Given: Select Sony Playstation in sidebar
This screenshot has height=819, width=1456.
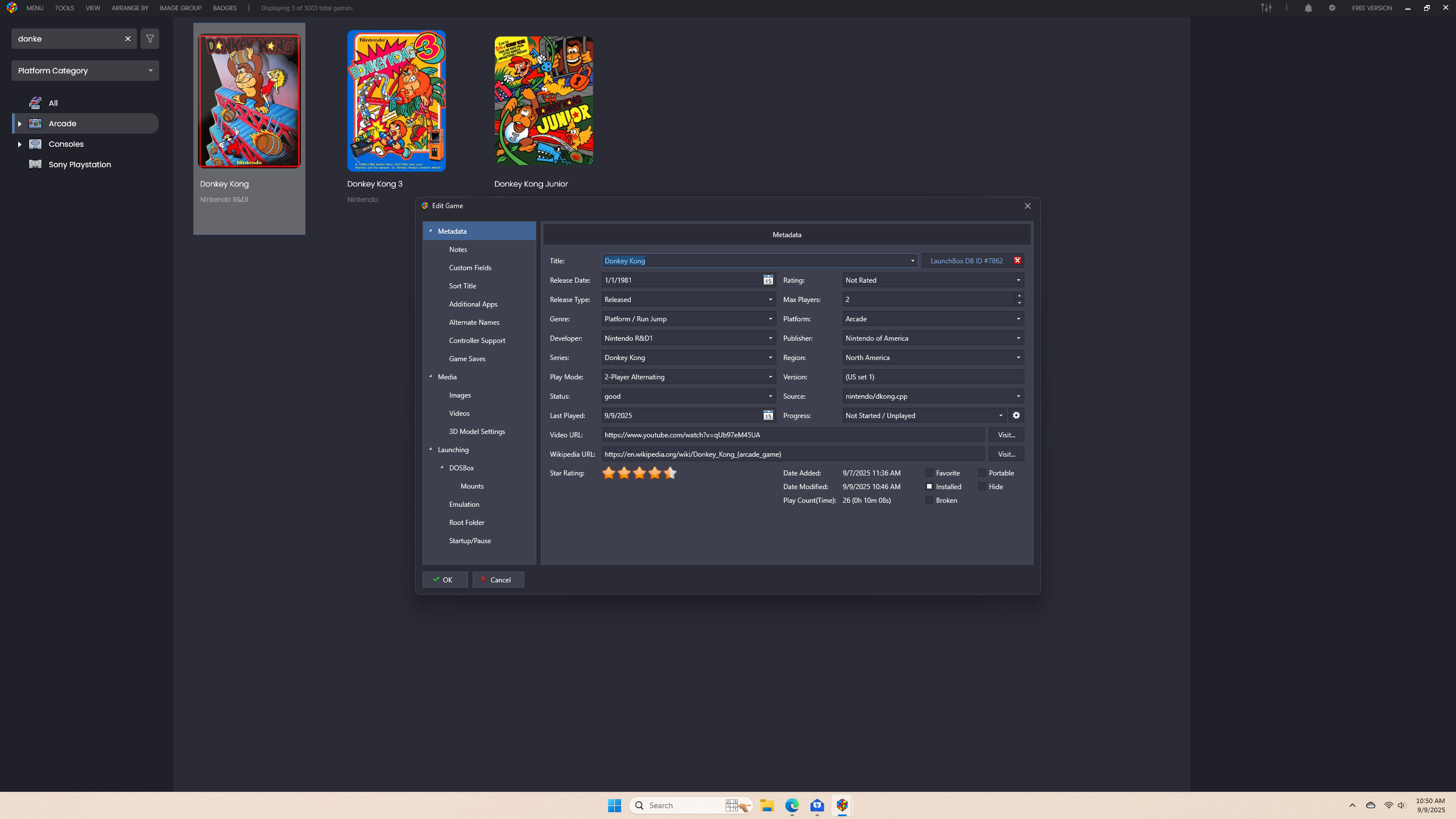Looking at the screenshot, I should [80, 164].
